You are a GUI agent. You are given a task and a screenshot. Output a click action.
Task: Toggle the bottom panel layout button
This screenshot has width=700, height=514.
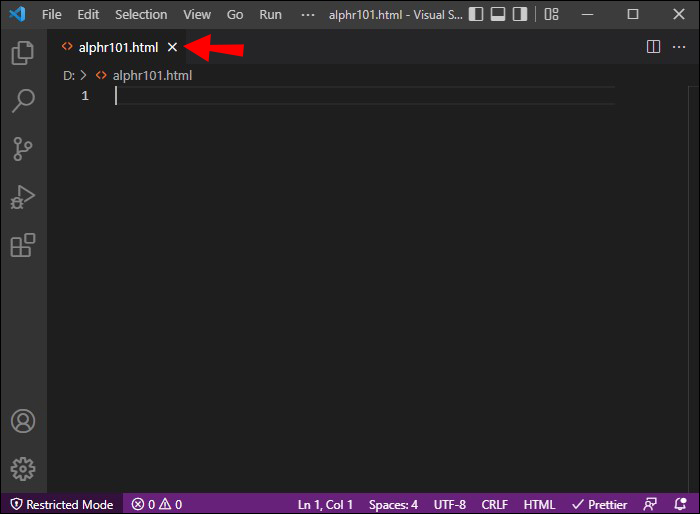coord(499,14)
